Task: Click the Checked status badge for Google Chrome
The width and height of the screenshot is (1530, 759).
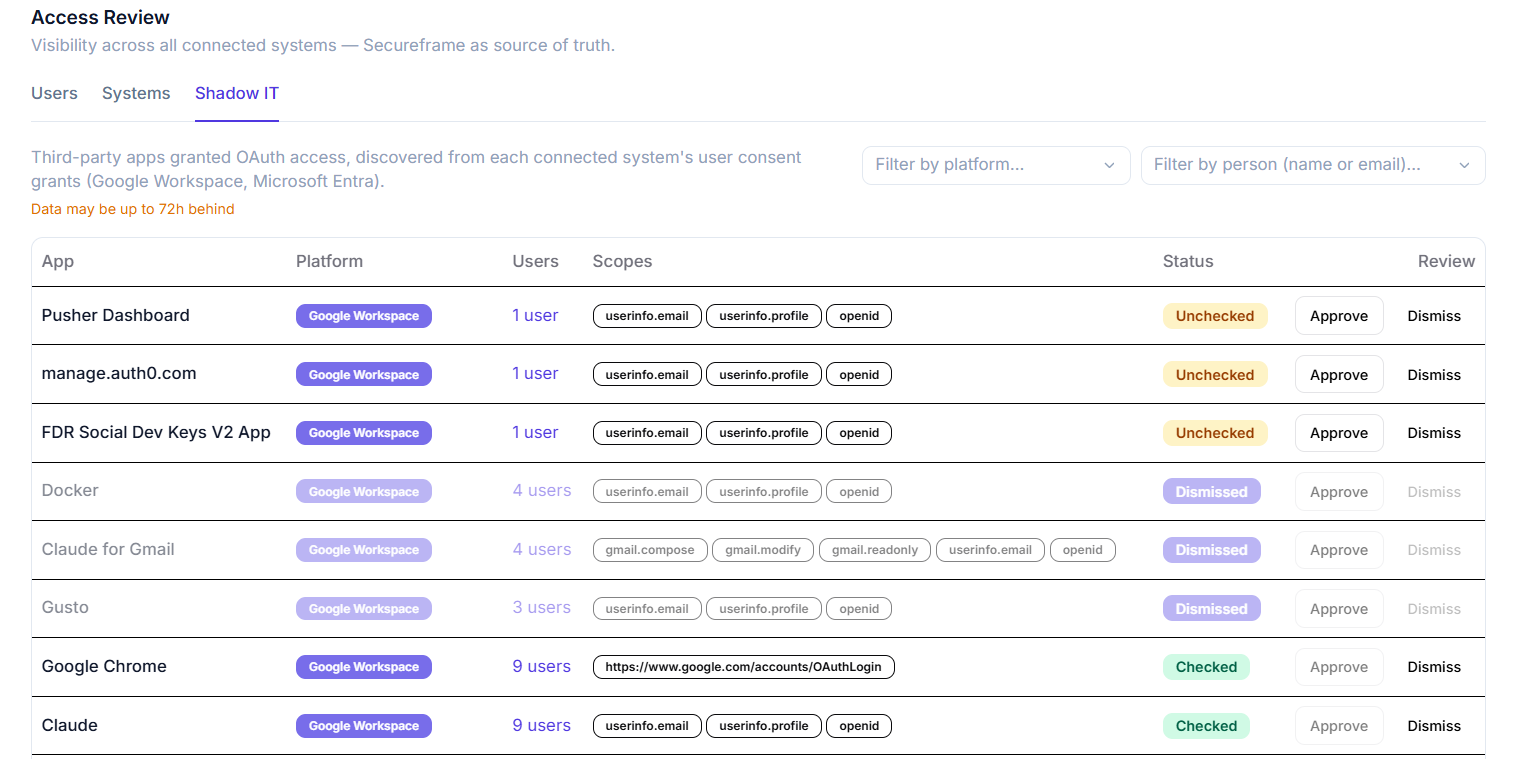Action: [x=1206, y=667]
